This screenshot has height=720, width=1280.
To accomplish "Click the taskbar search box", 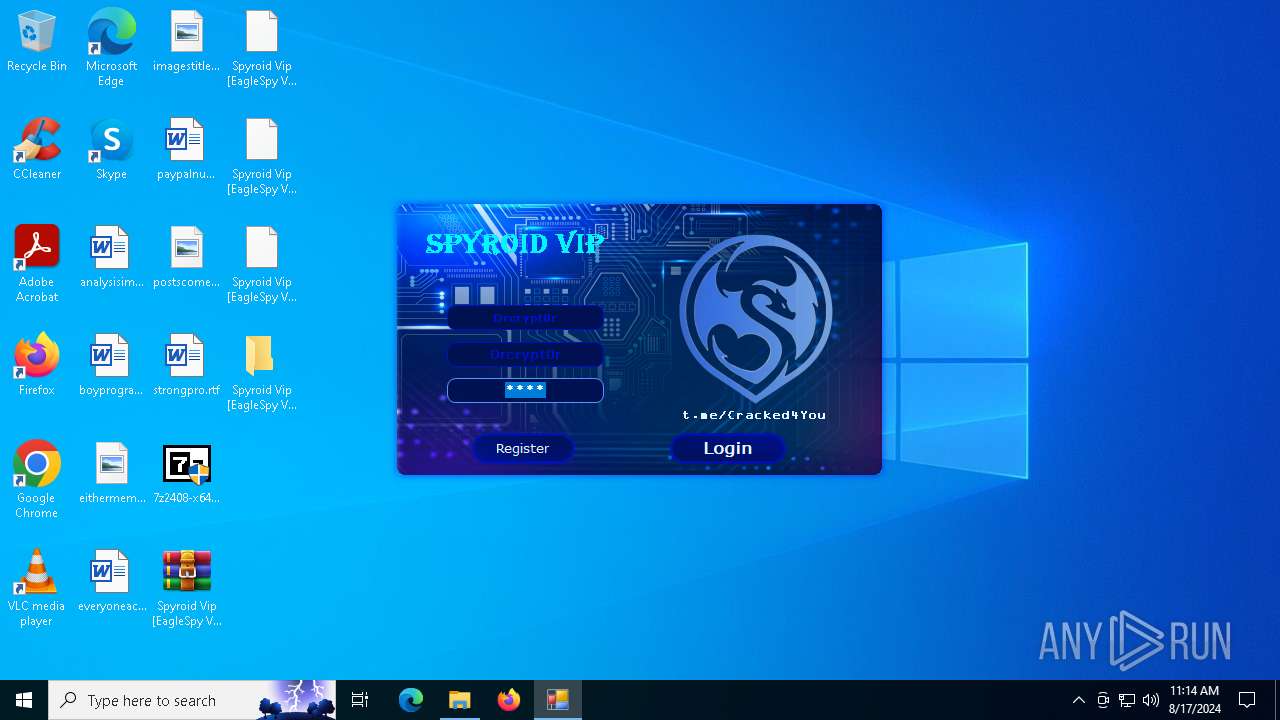I will click(192, 700).
